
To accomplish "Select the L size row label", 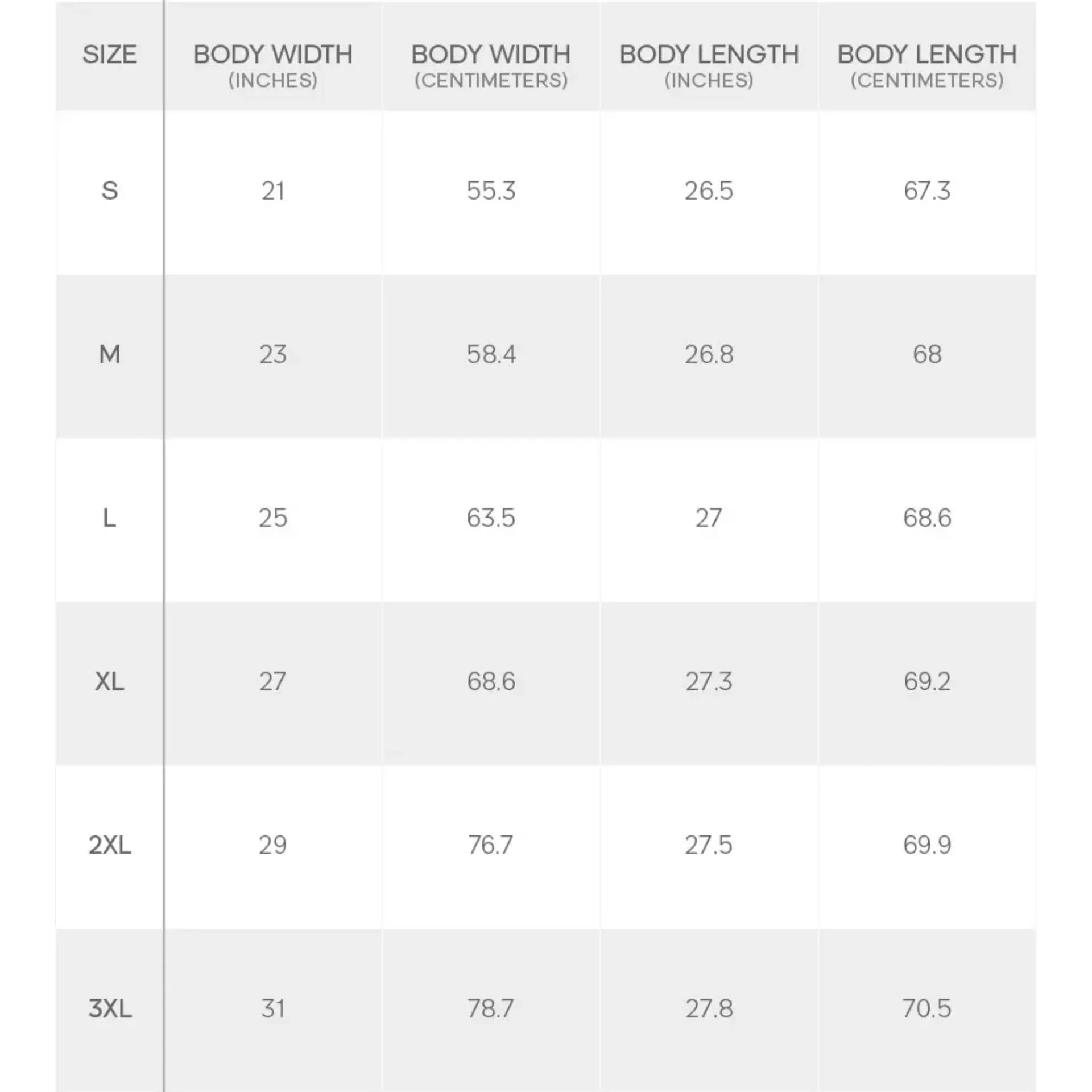I will click(x=109, y=518).
